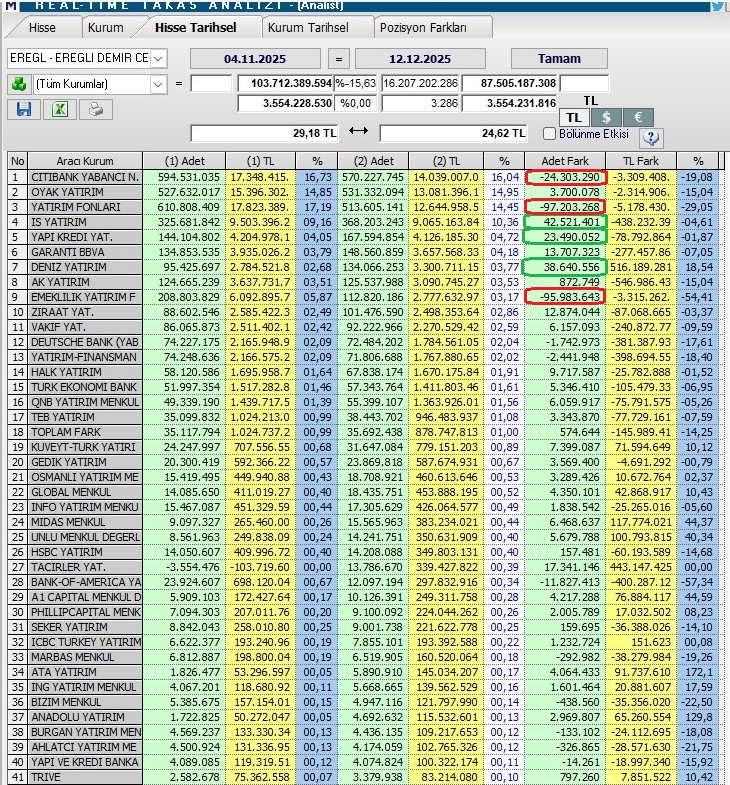Open help with the question mark icon
The image size is (730, 785).
click(651, 138)
